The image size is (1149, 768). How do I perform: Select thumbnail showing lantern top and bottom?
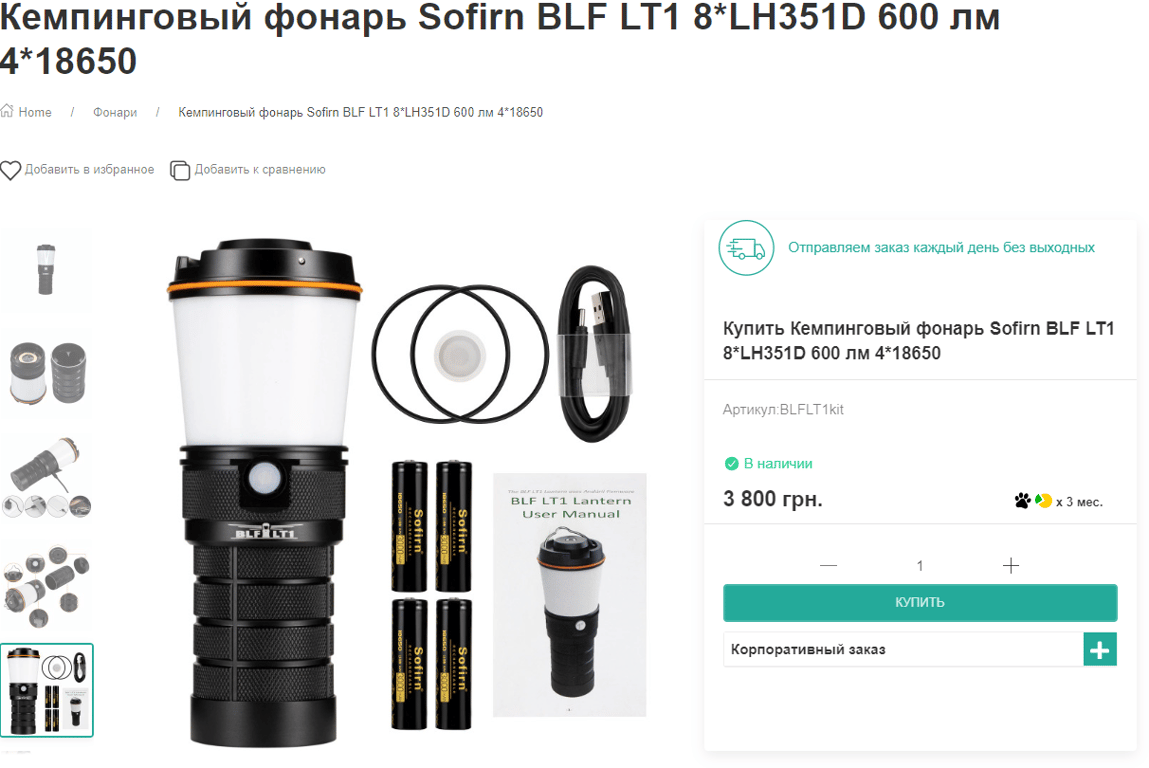tap(47, 373)
